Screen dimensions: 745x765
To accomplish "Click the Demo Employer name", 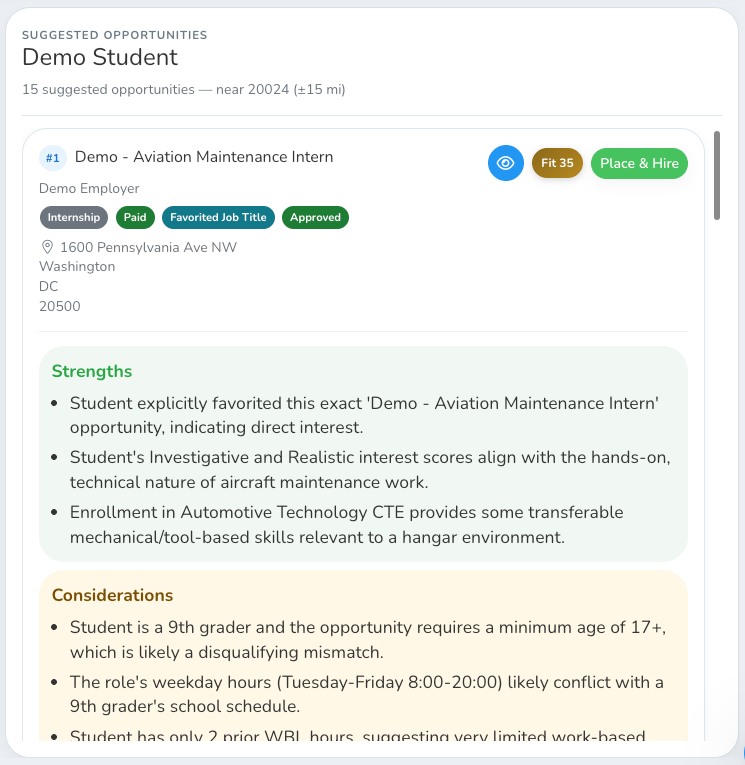I will click(89, 188).
